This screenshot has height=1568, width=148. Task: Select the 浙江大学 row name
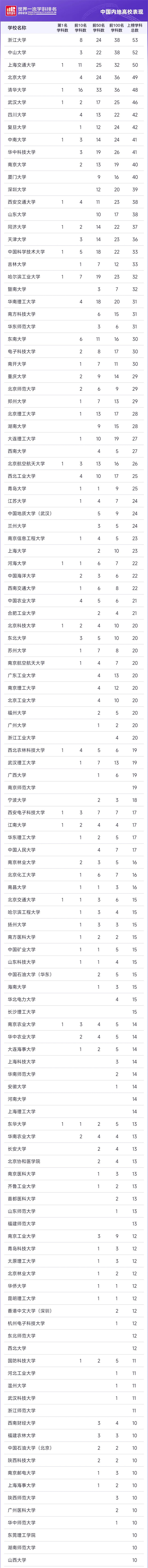coord(17,40)
